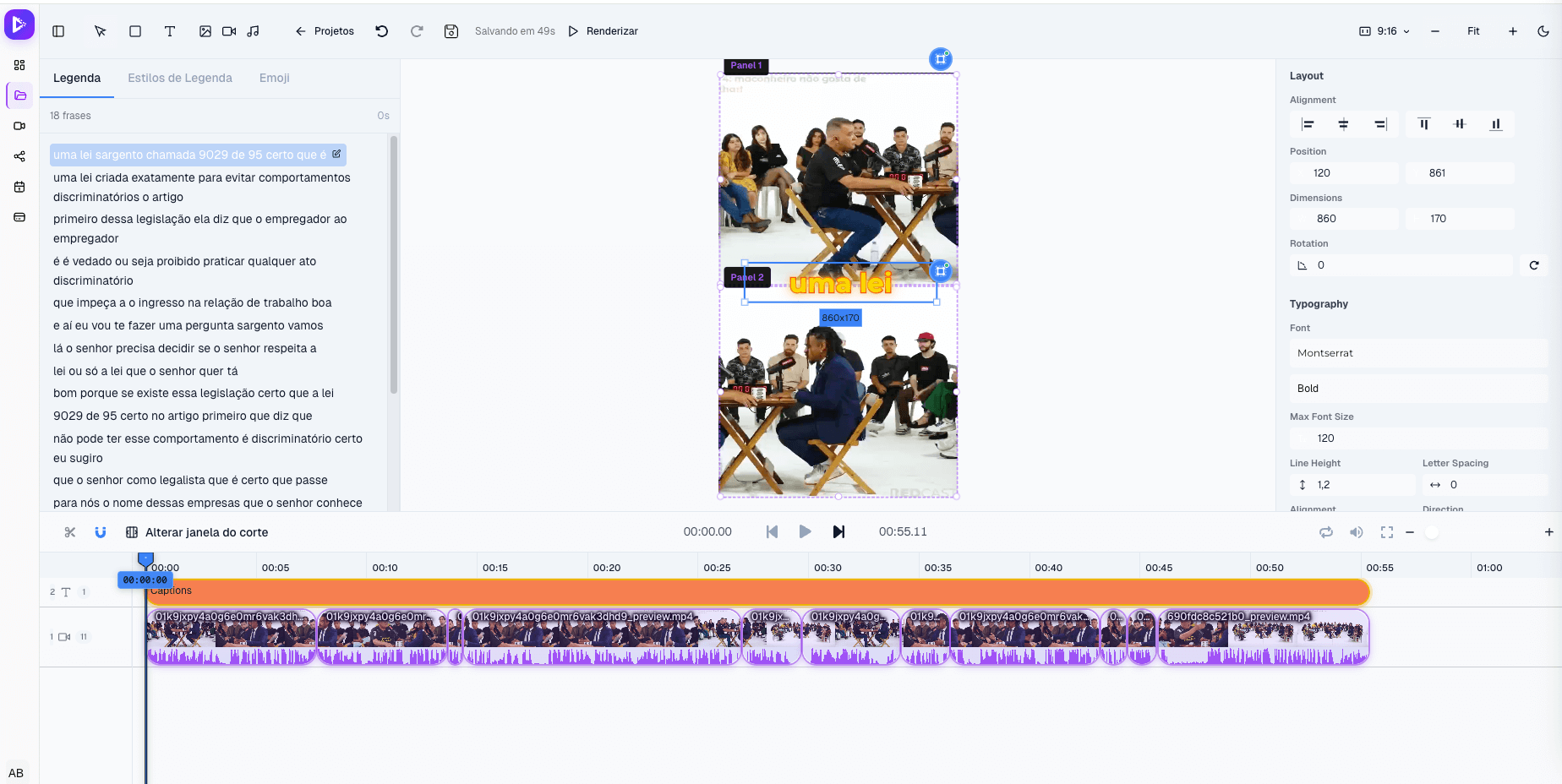Image resolution: width=1562 pixels, height=784 pixels.
Task: Select the Text tool in top toolbar
Action: pos(170,31)
